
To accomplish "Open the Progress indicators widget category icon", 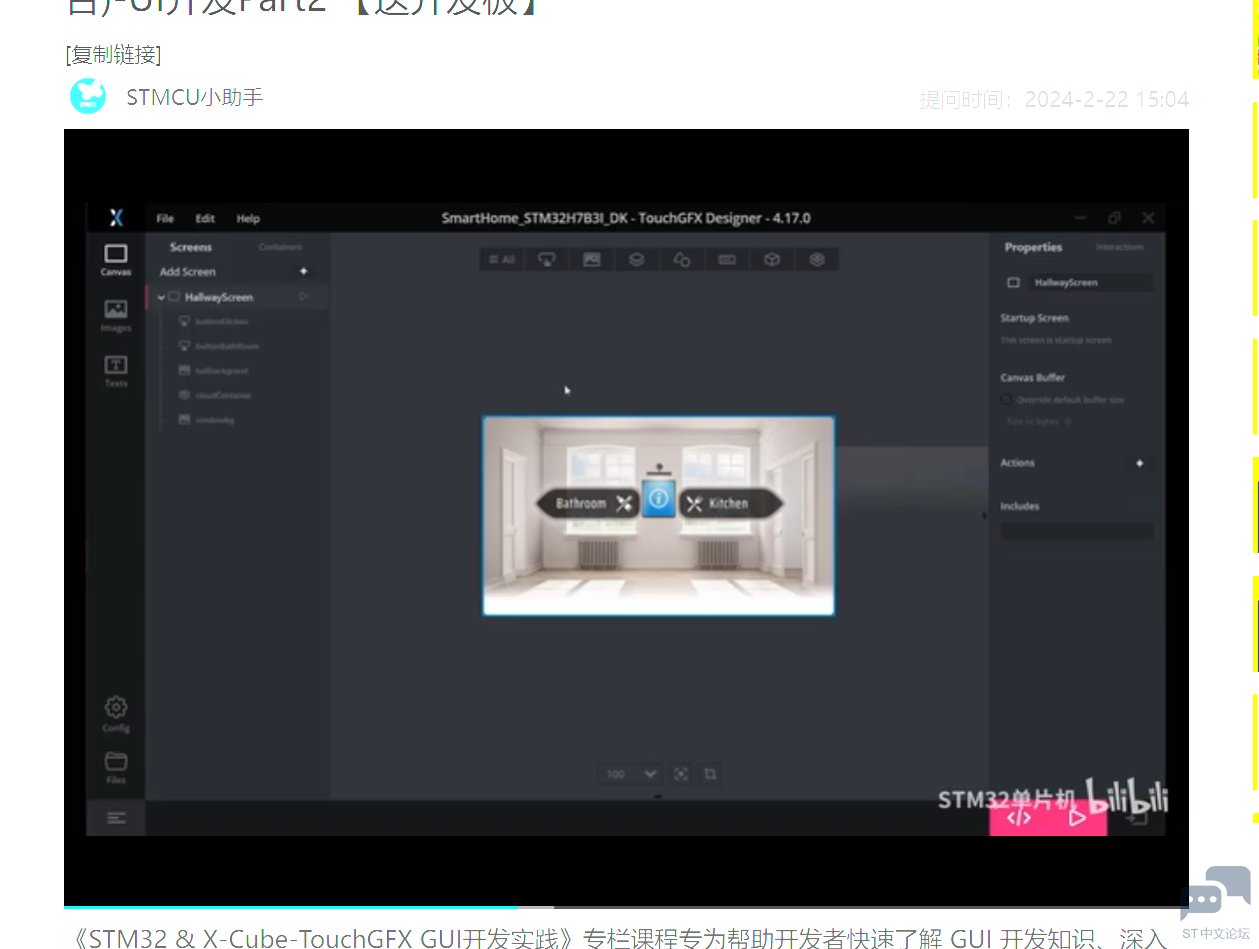I will [x=727, y=260].
